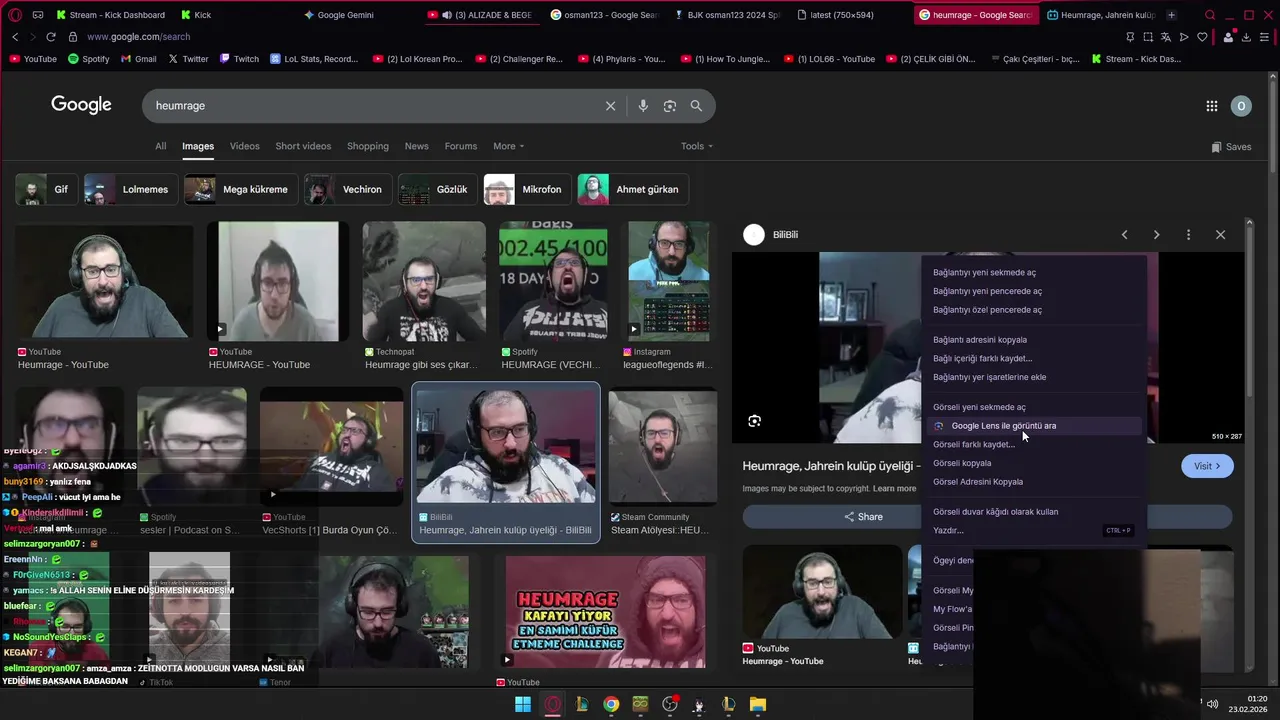Start voice search with microphone icon

point(643,106)
